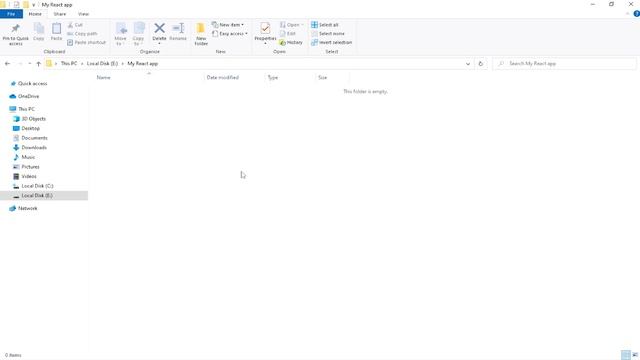The image size is (640, 360).
Task: Switch to the Home tab
Action: pos(35,14)
